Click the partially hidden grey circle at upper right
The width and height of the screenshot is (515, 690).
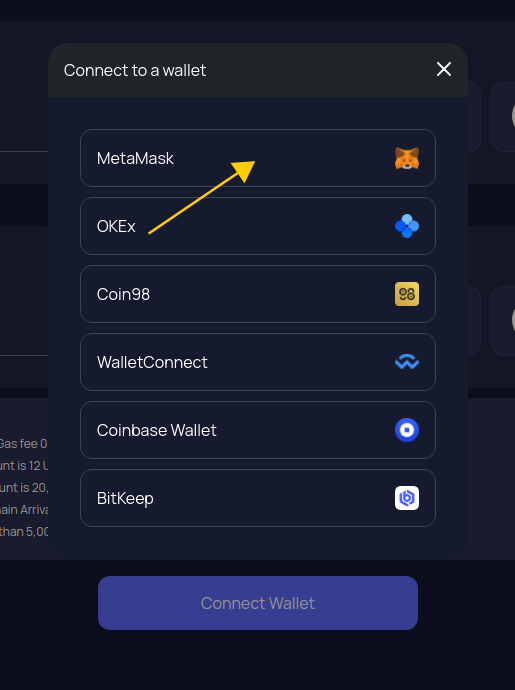pos(513,116)
